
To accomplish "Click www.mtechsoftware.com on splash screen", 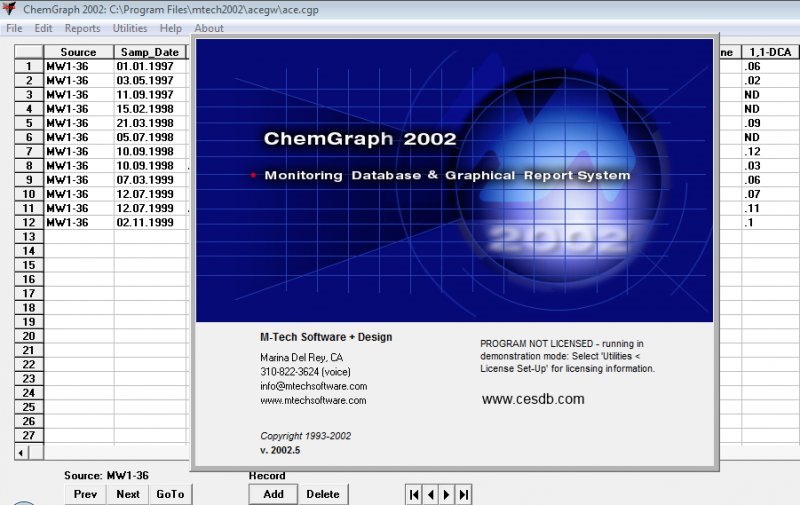I will tap(313, 400).
